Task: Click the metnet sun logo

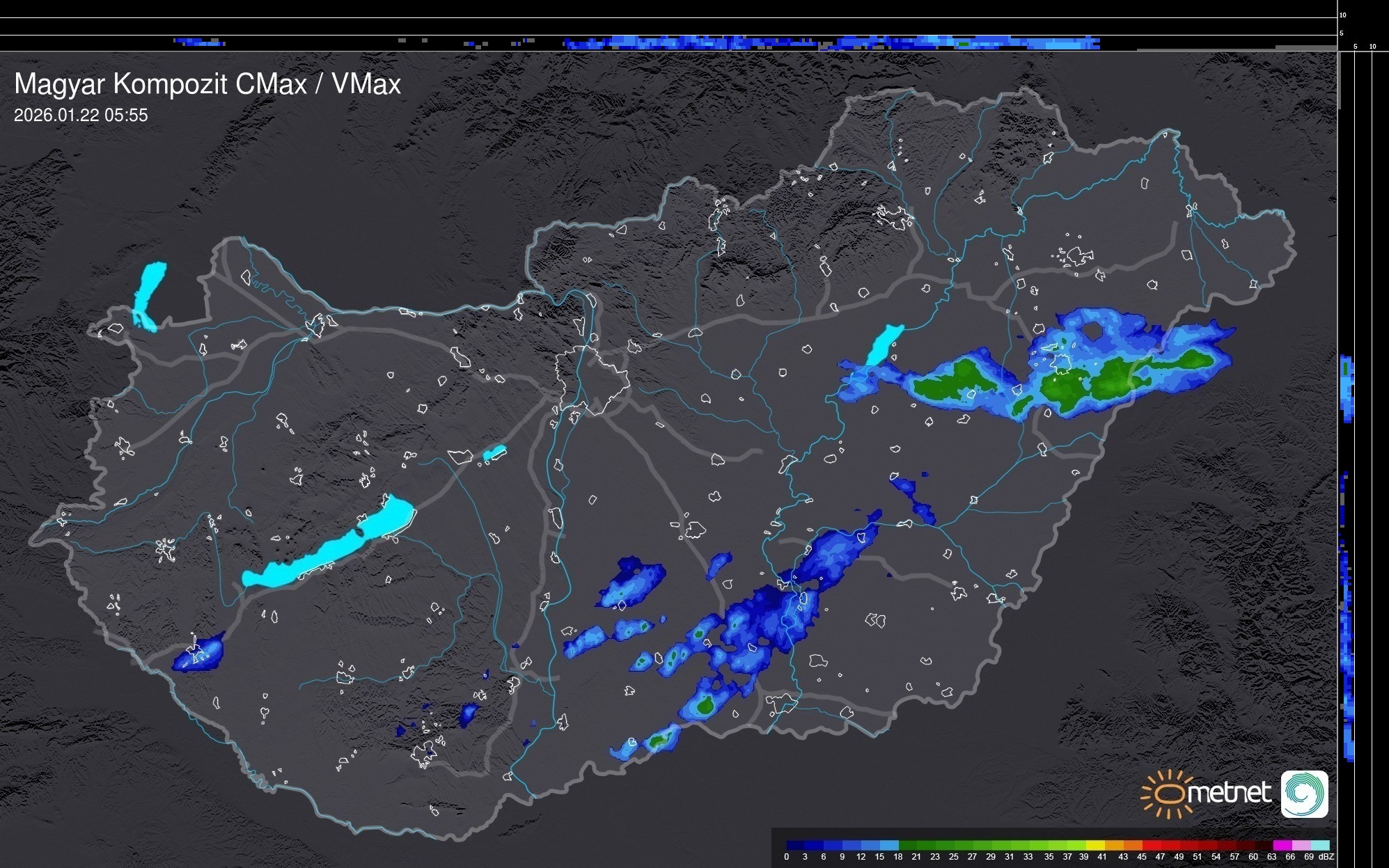Action: point(1168,794)
